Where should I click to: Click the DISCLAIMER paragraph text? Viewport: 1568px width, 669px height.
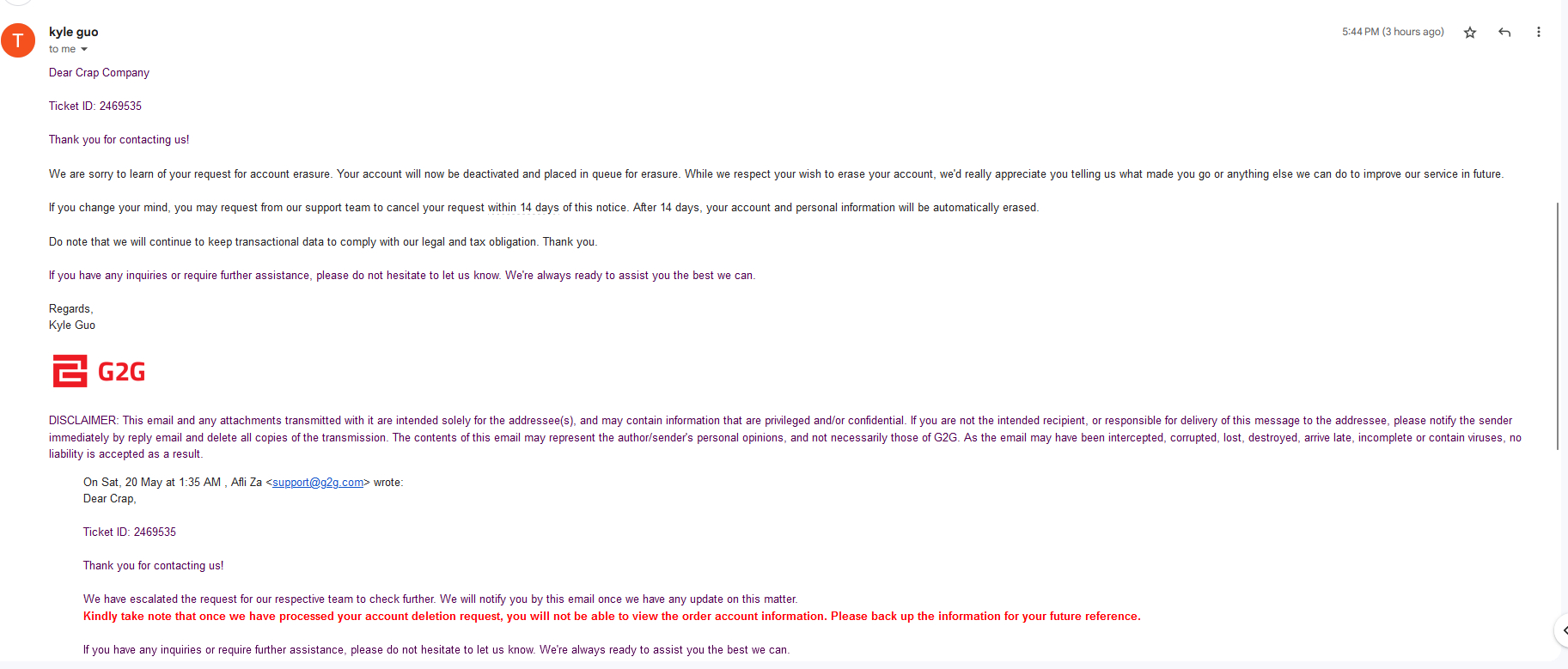(x=785, y=437)
